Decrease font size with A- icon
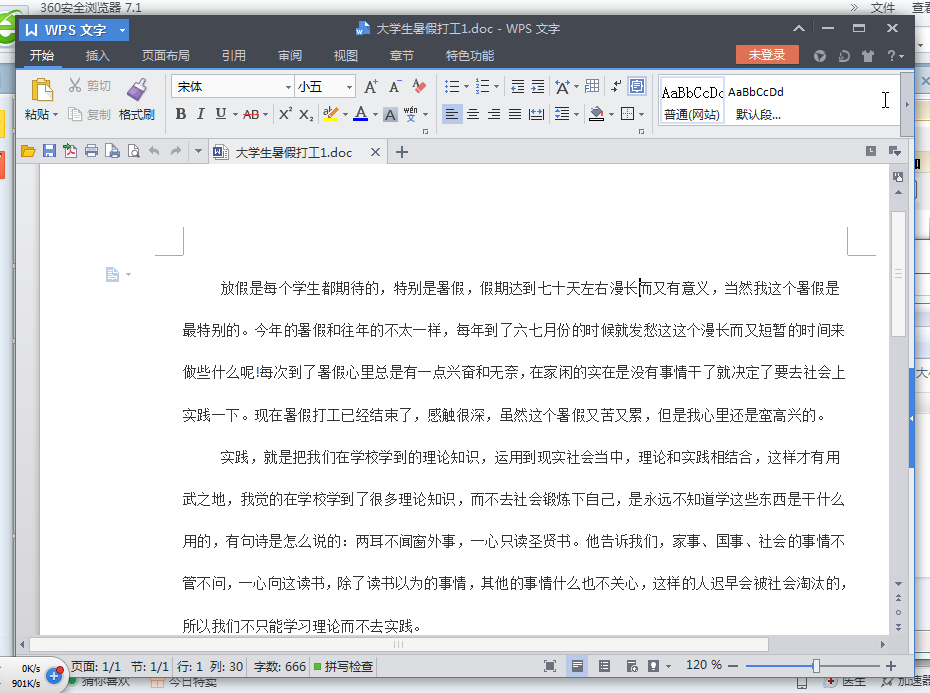The image size is (930, 693). point(395,87)
